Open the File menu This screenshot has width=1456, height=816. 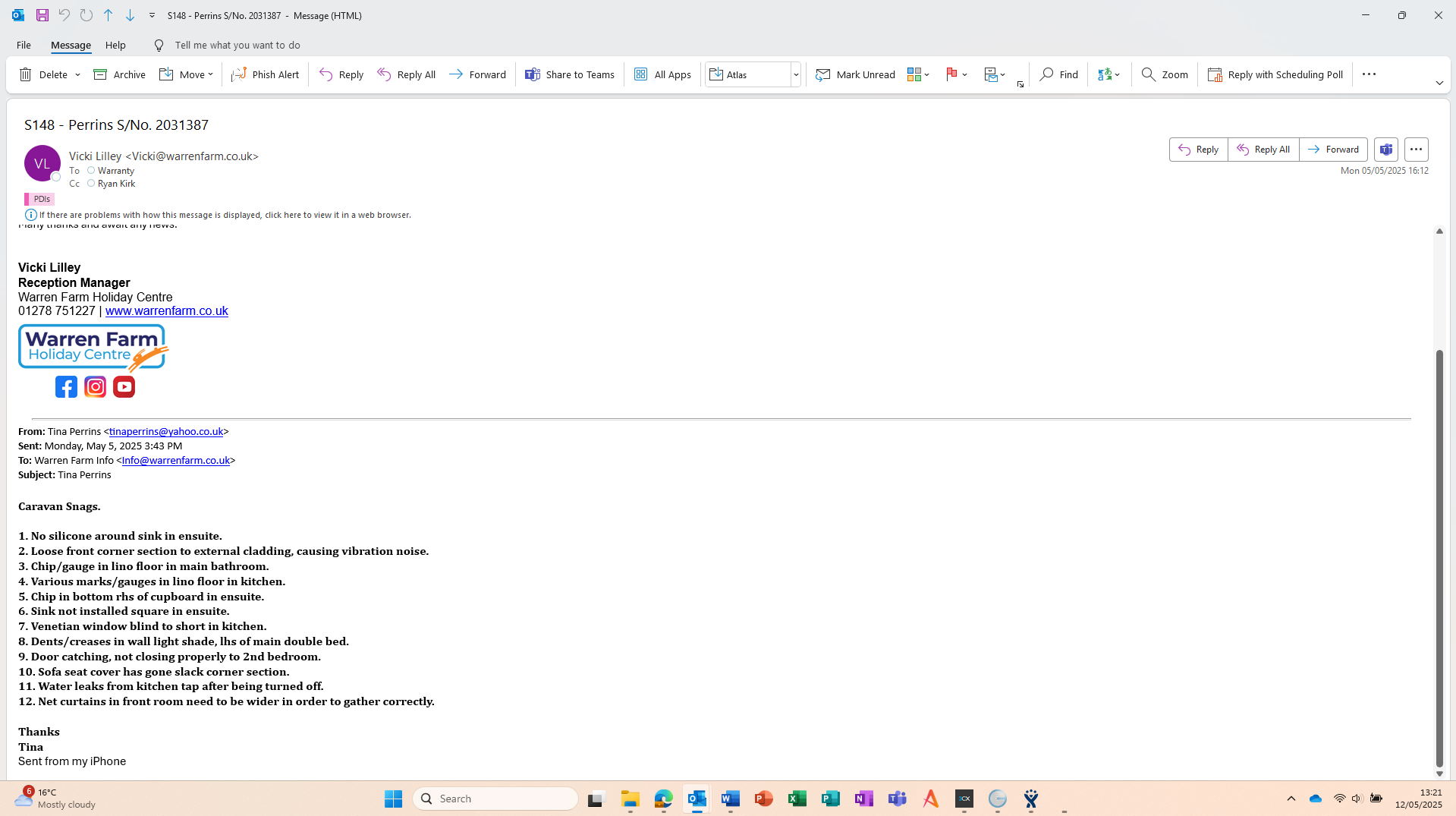click(x=24, y=45)
